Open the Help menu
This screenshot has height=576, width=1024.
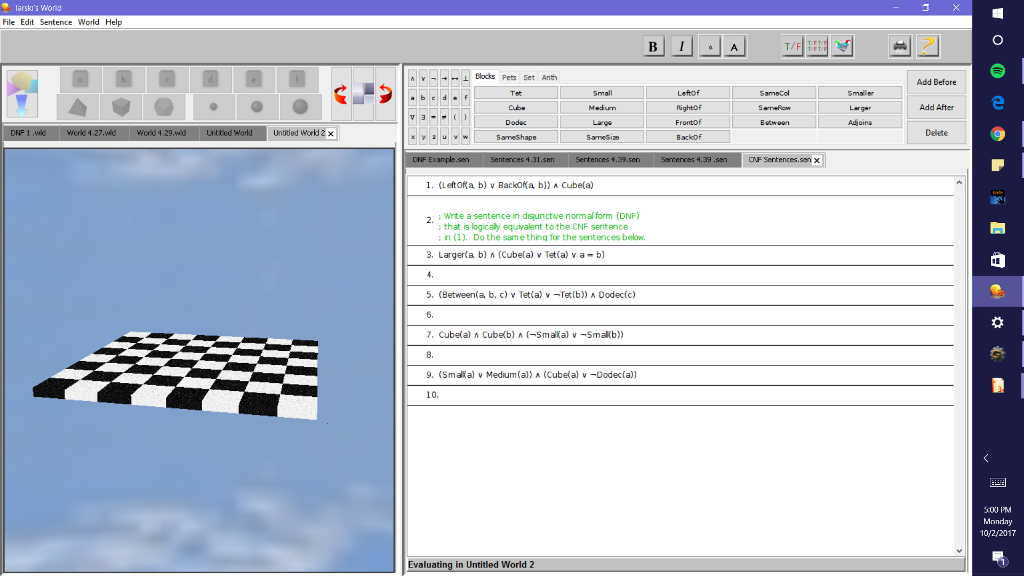point(114,22)
